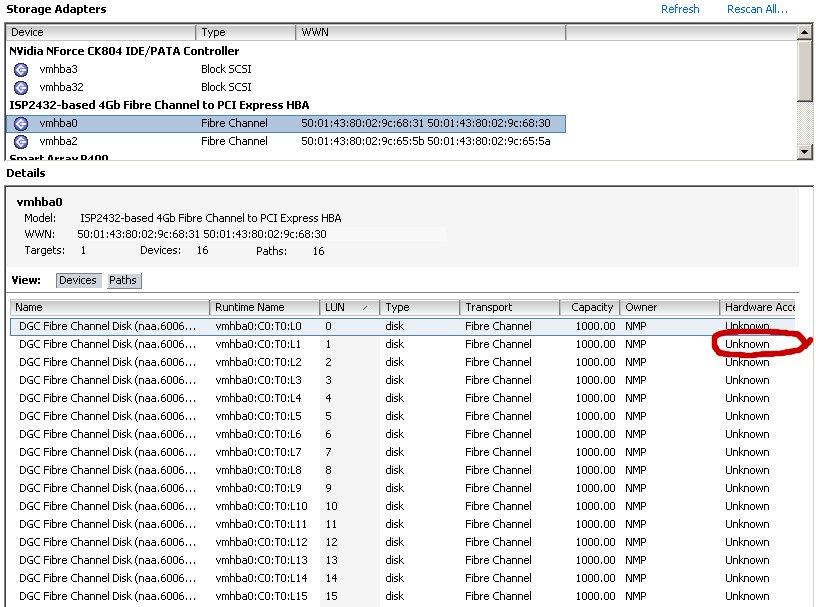The width and height of the screenshot is (816, 607).
Task: Click Unknown acceleration status for LUN 3
Action: 747,380
